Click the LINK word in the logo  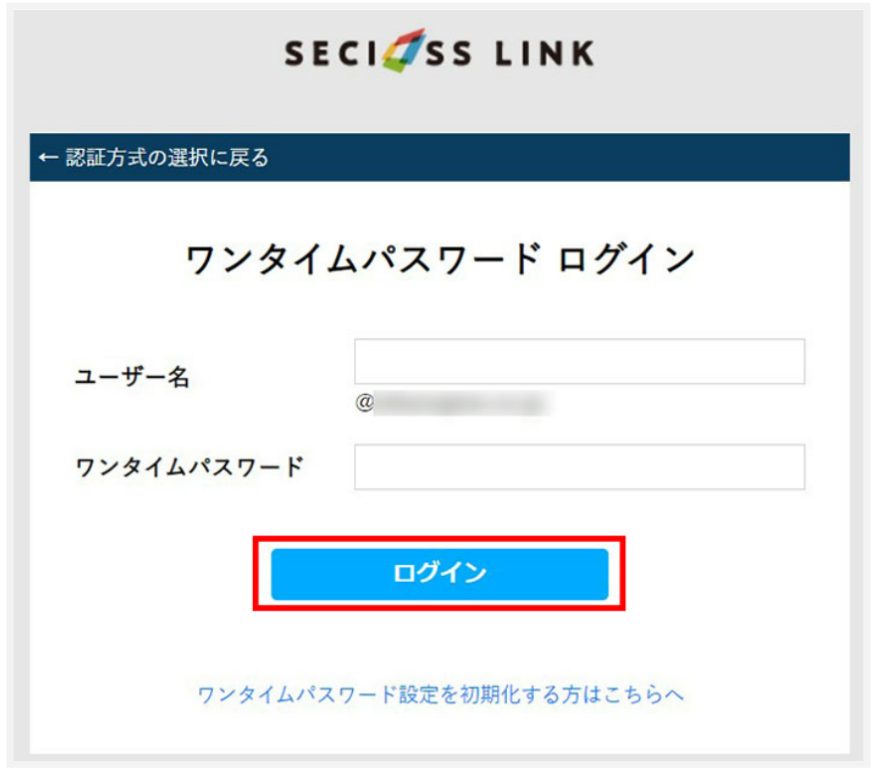pyautogui.click(x=545, y=54)
